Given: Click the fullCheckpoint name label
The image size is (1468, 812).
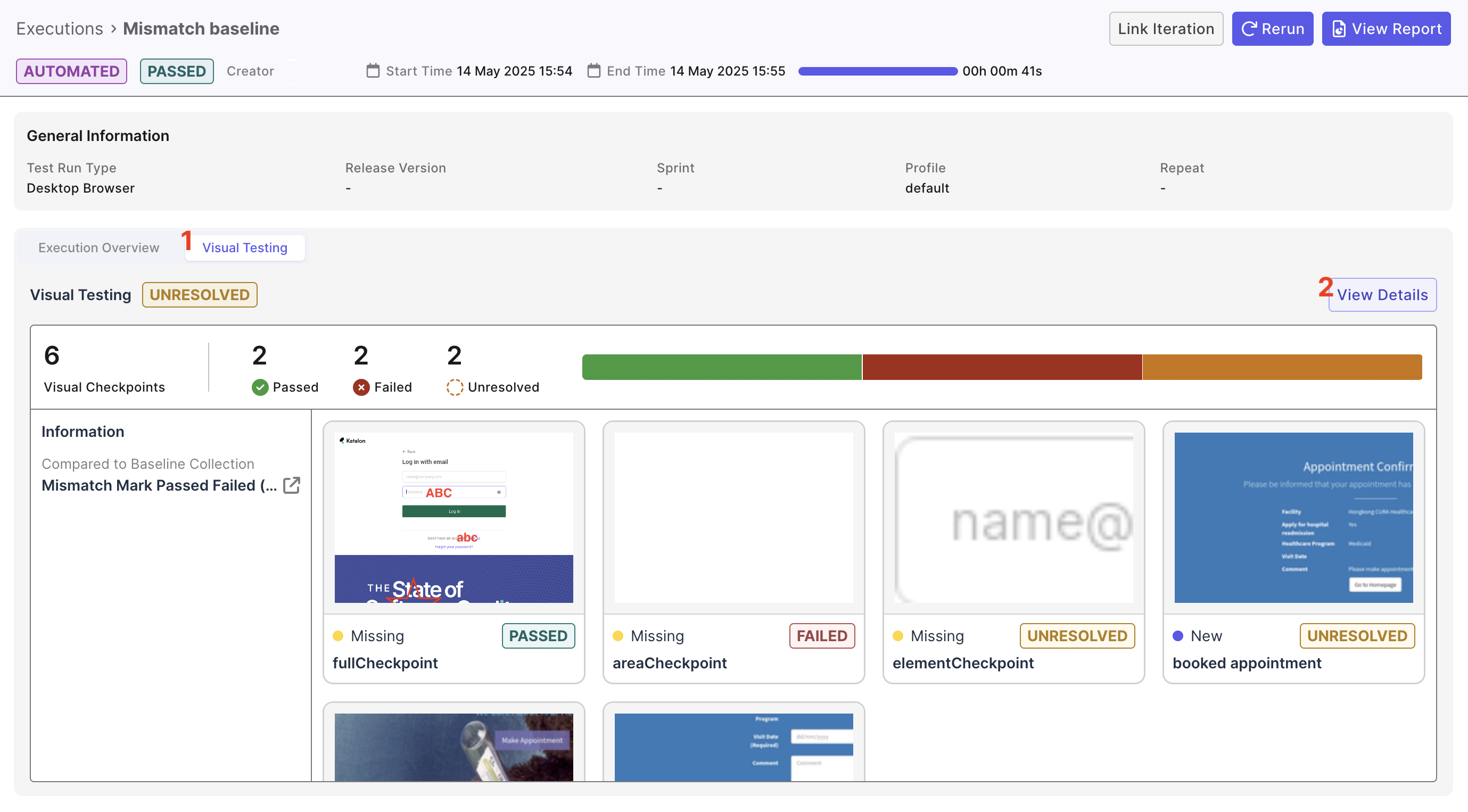Looking at the screenshot, I should (x=385, y=662).
